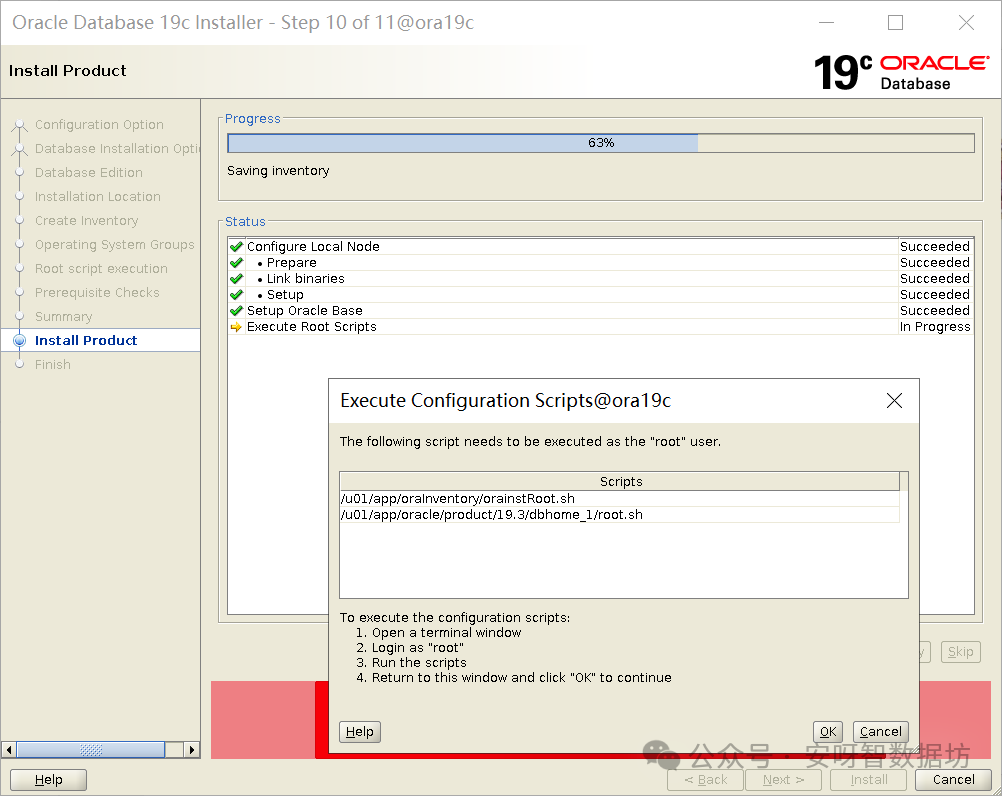Click the Oracle 19c Database logo
Screen dimensions: 1002x796
click(x=901, y=72)
